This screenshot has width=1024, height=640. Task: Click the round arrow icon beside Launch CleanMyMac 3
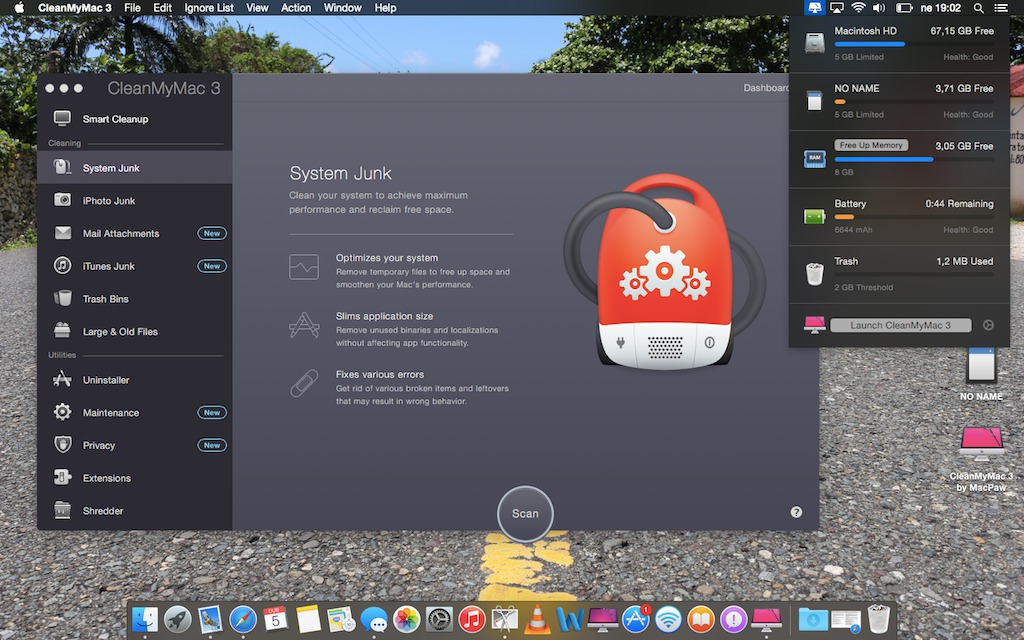(988, 325)
